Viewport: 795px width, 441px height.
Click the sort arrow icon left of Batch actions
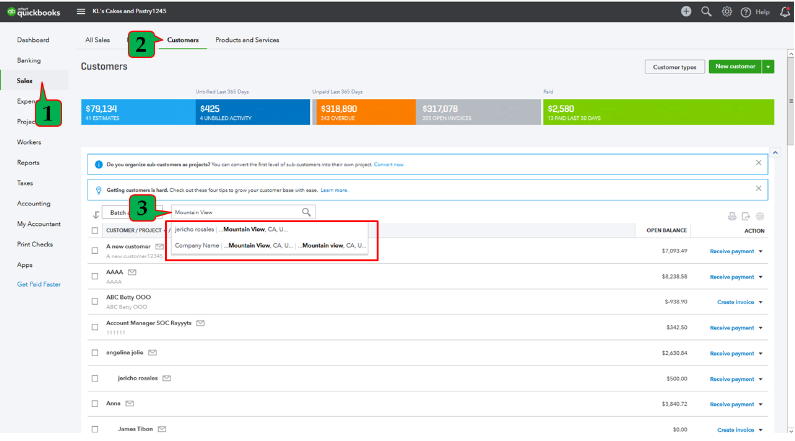coord(96,214)
